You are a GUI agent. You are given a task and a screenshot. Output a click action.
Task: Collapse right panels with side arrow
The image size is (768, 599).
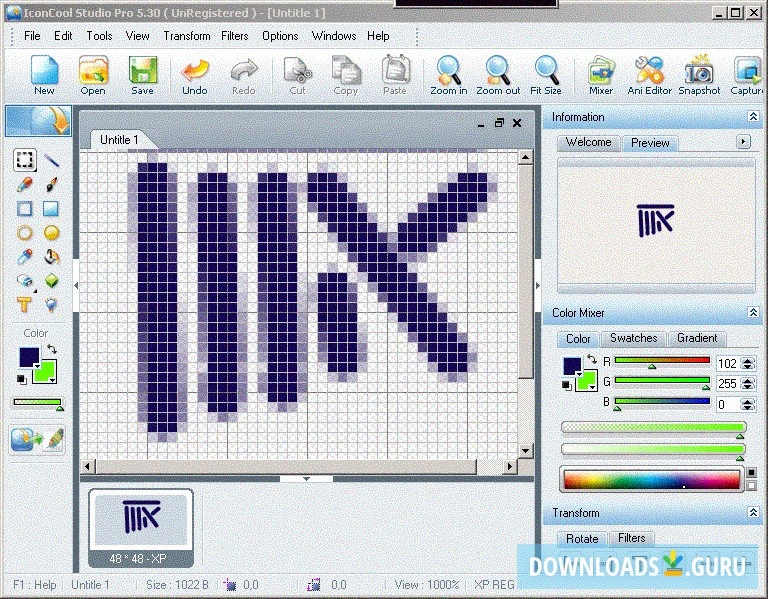point(538,285)
